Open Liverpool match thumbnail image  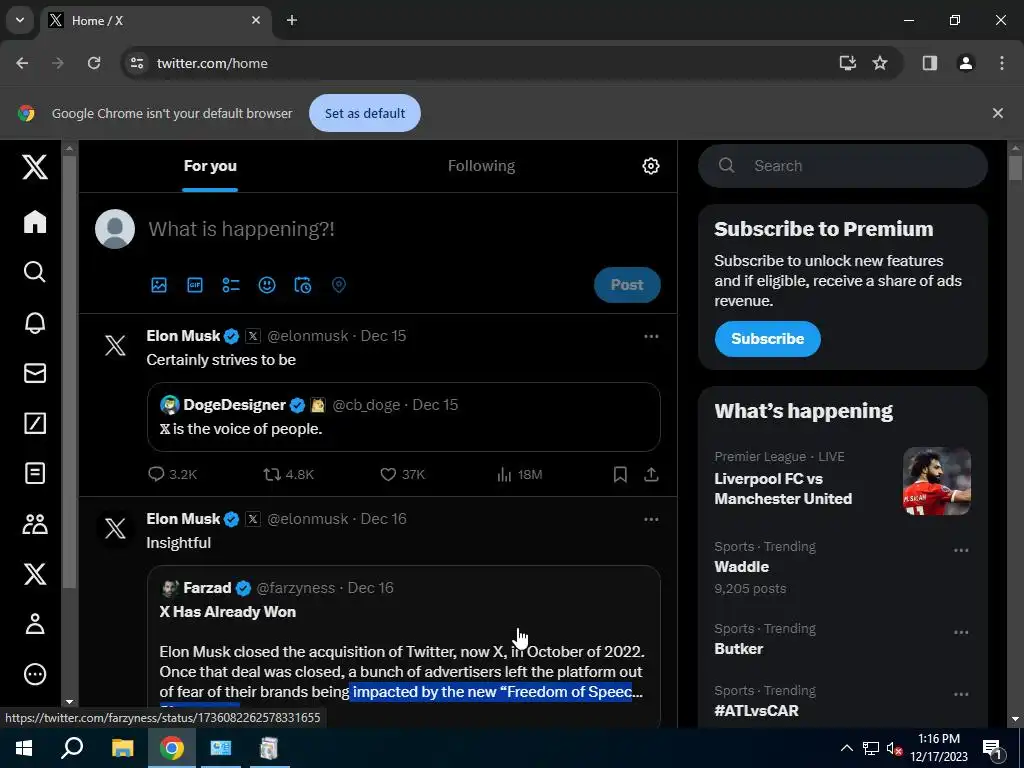click(x=936, y=481)
